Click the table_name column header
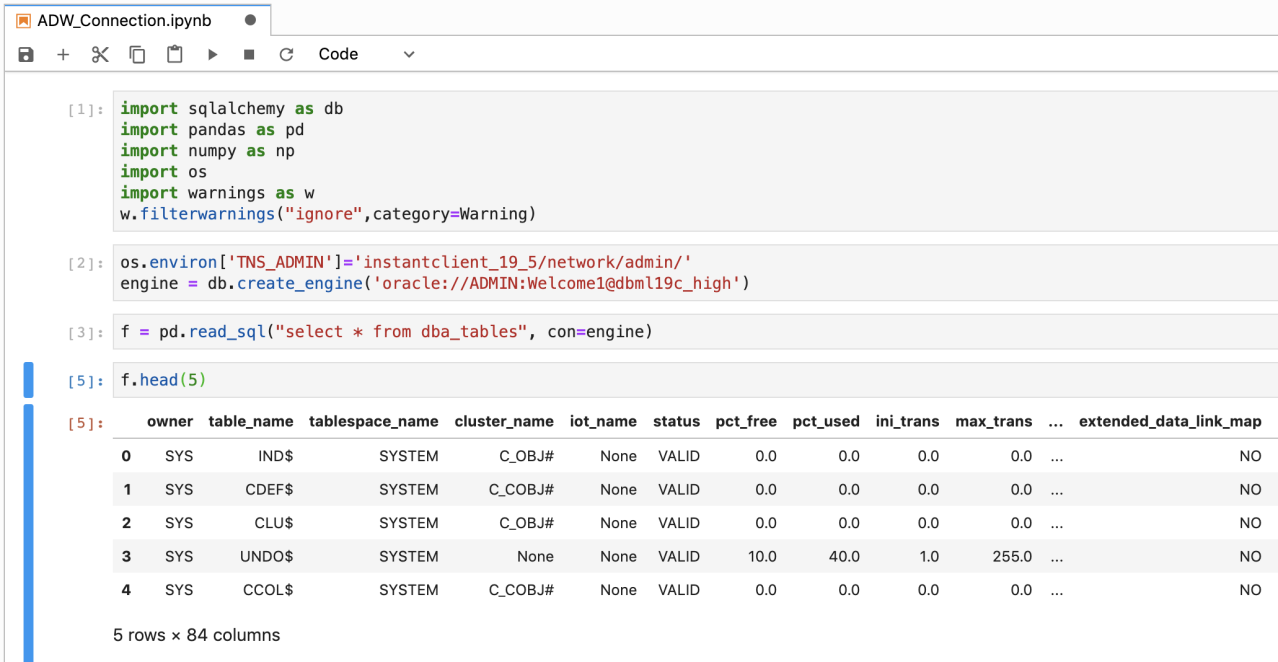The width and height of the screenshot is (1278, 662). point(250,421)
